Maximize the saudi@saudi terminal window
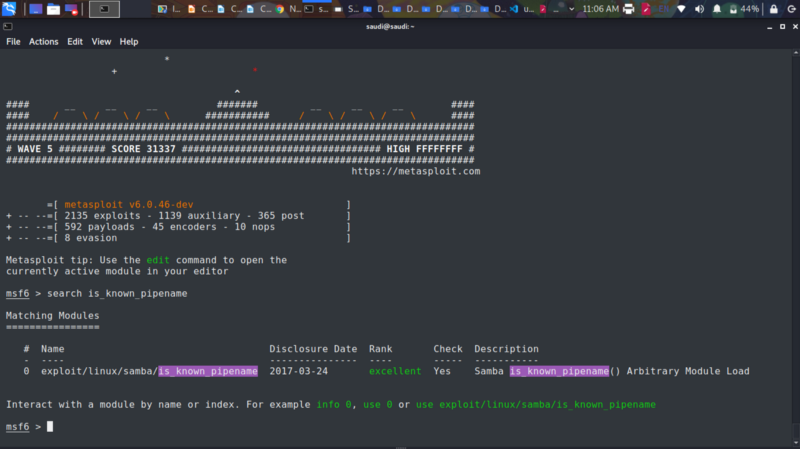The height and width of the screenshot is (449, 800). pyautogui.click(x=782, y=27)
